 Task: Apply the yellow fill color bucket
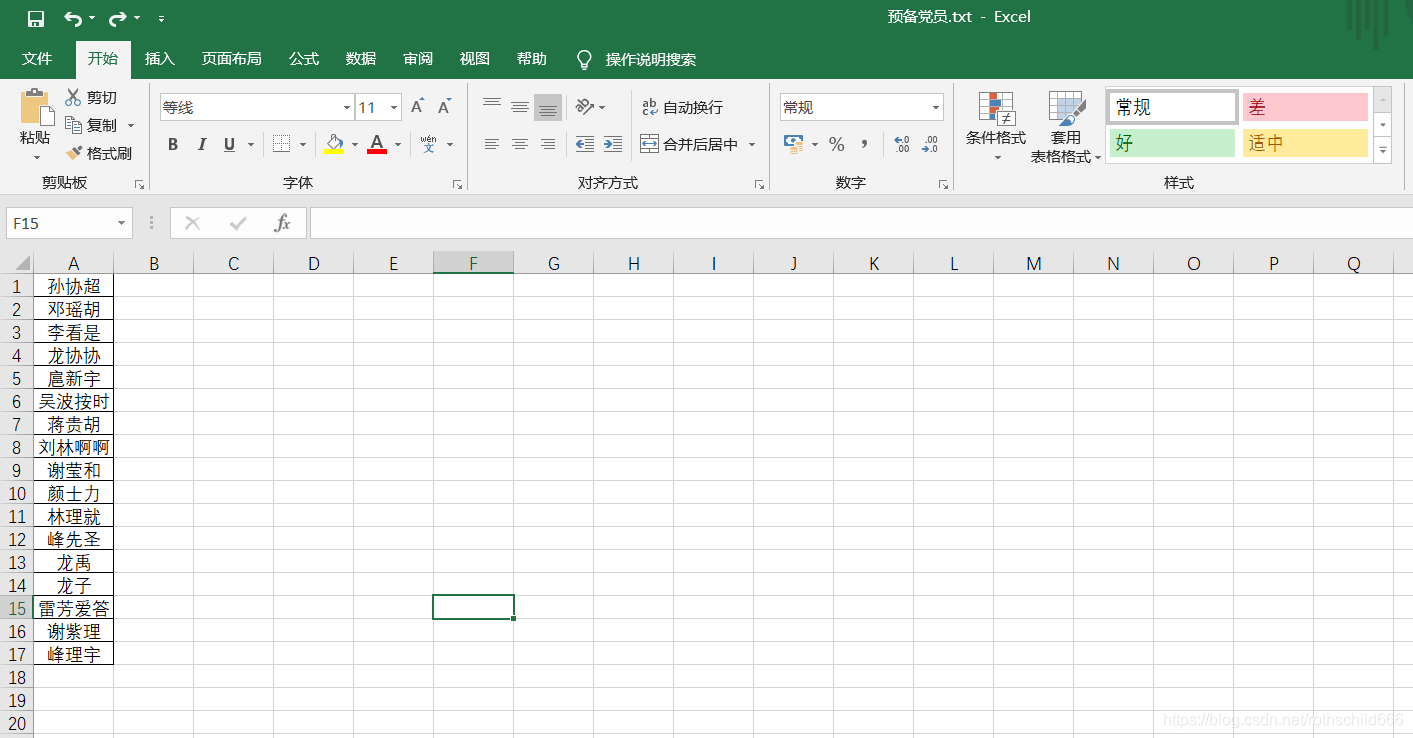[x=334, y=144]
